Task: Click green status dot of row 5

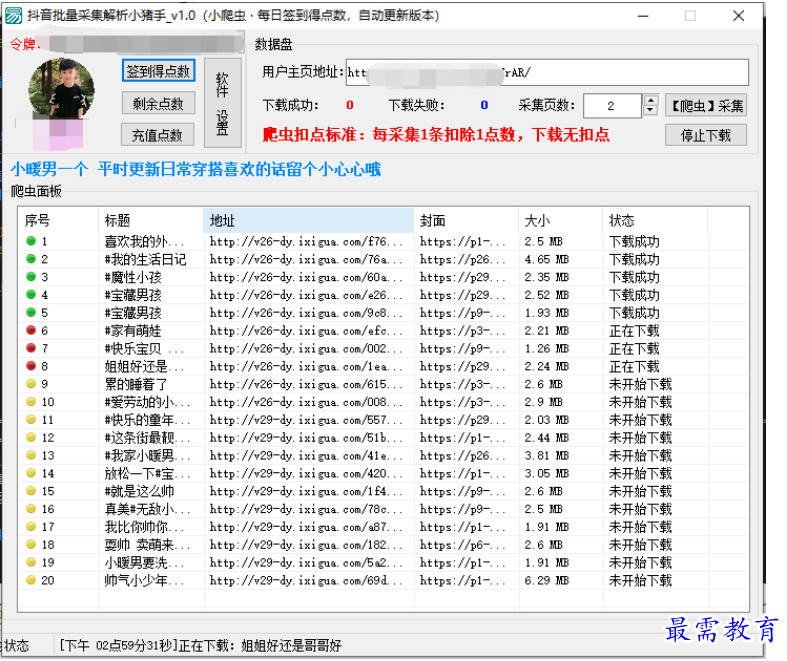Action: coord(31,312)
